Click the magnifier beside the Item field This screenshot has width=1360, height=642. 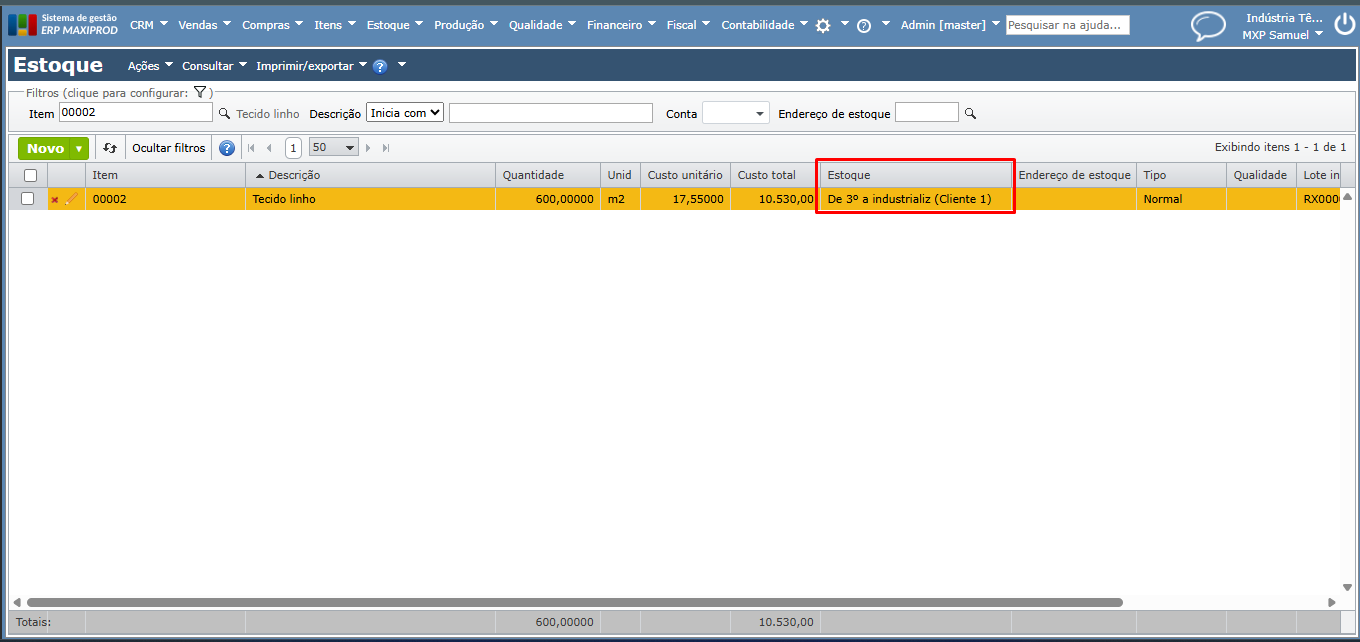224,114
